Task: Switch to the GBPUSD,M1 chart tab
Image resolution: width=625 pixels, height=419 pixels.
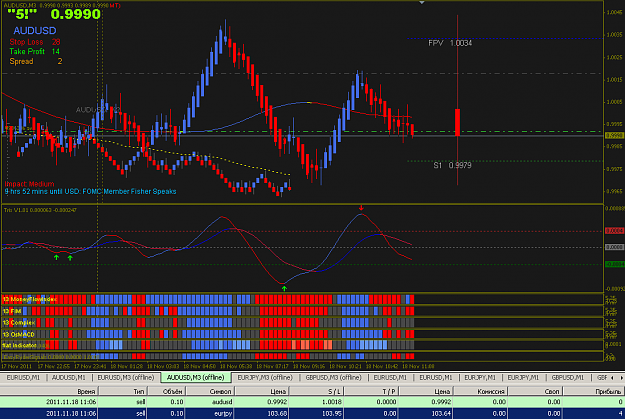Action: click(x=568, y=377)
